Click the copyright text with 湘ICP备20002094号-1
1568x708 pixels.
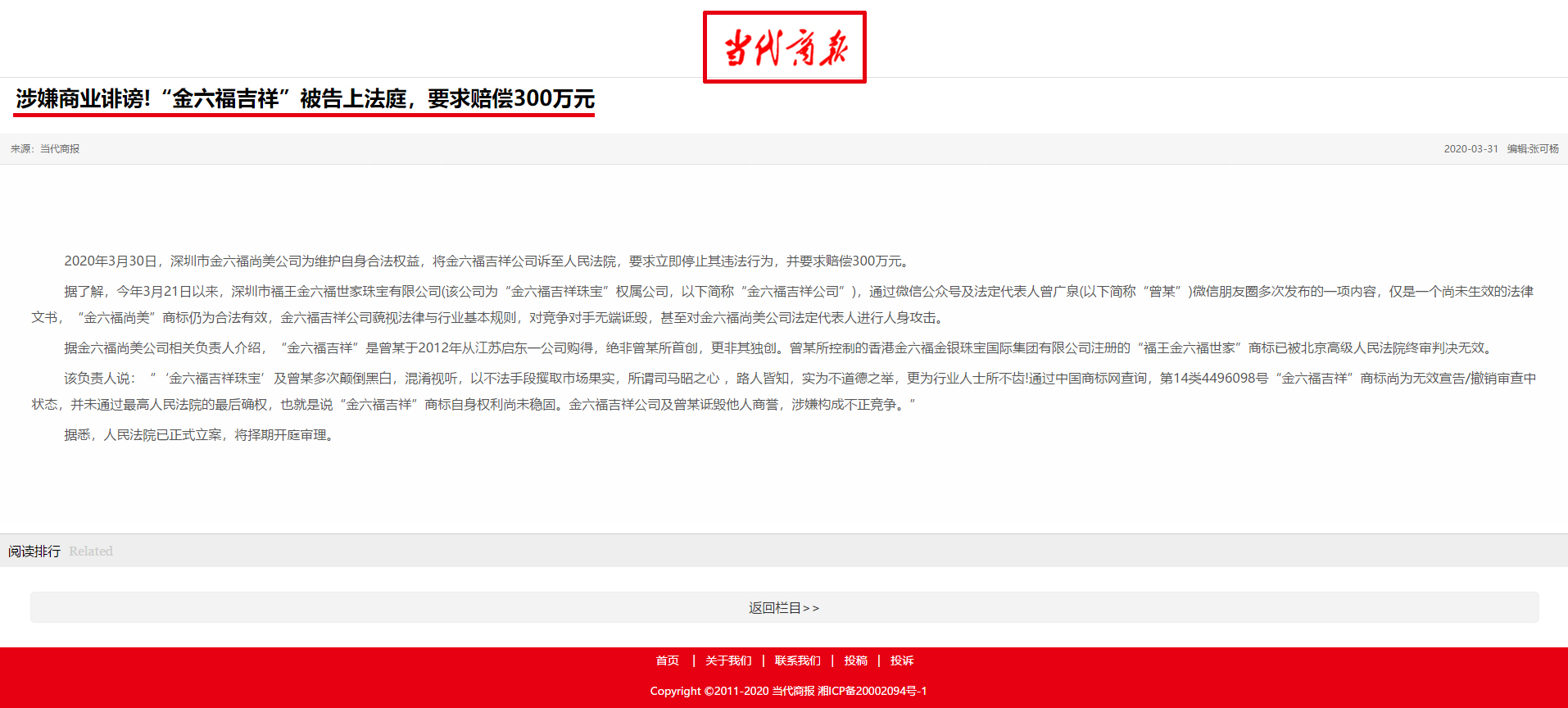click(788, 691)
